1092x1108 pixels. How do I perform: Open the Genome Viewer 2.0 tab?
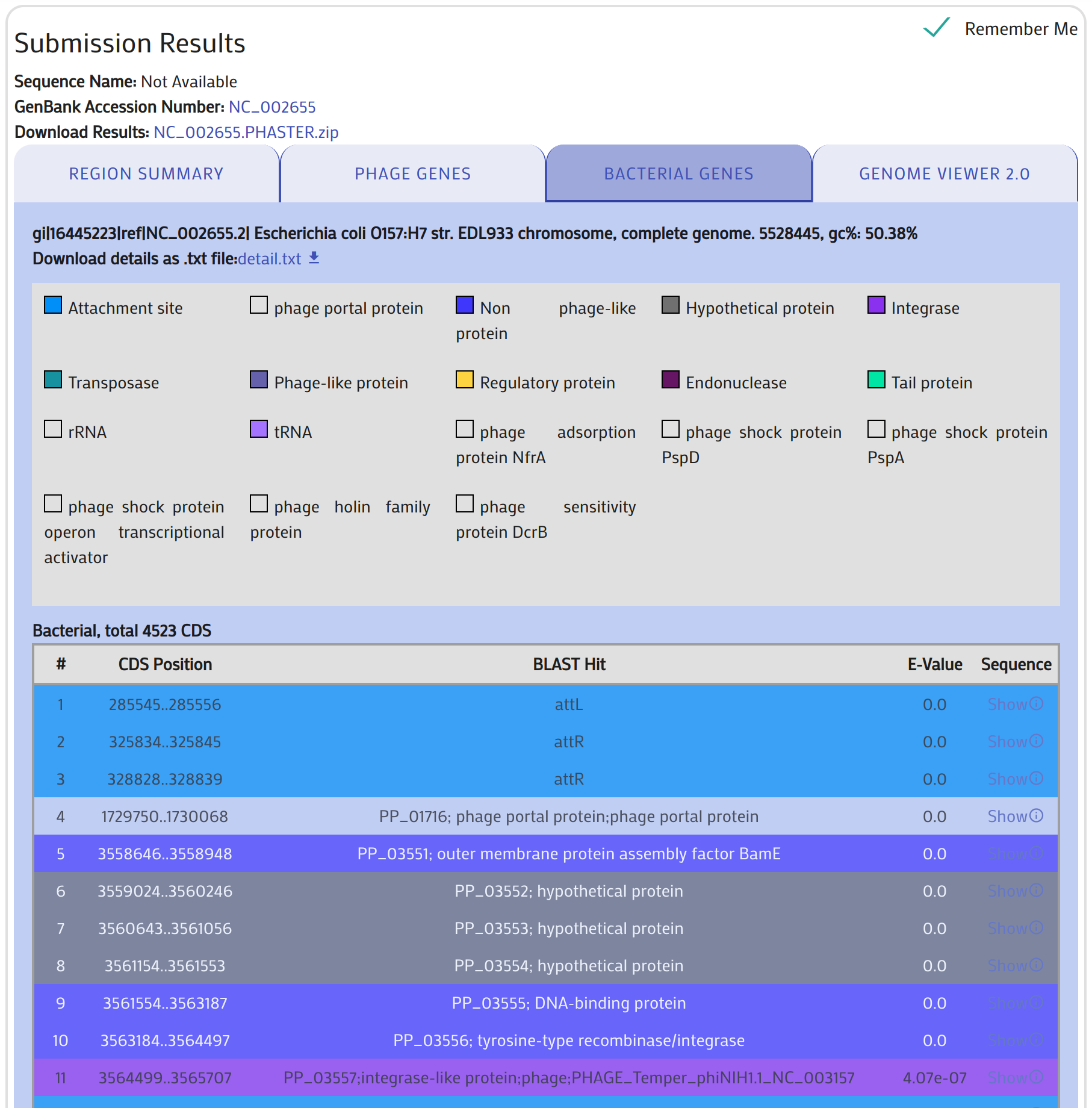(x=944, y=174)
